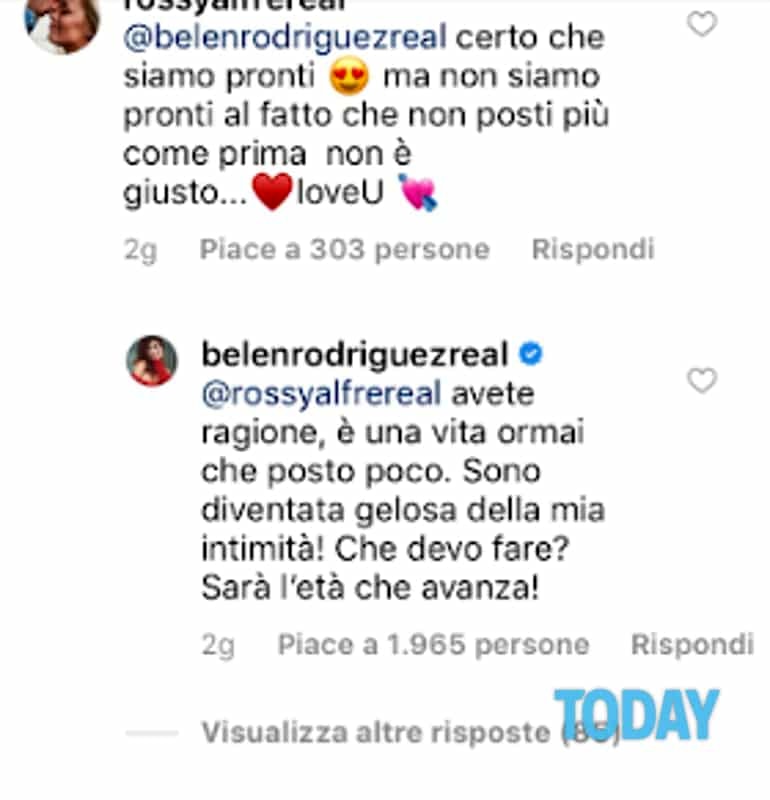Click the 2g timestamp under belenrodriguezreal's reply

(218, 646)
